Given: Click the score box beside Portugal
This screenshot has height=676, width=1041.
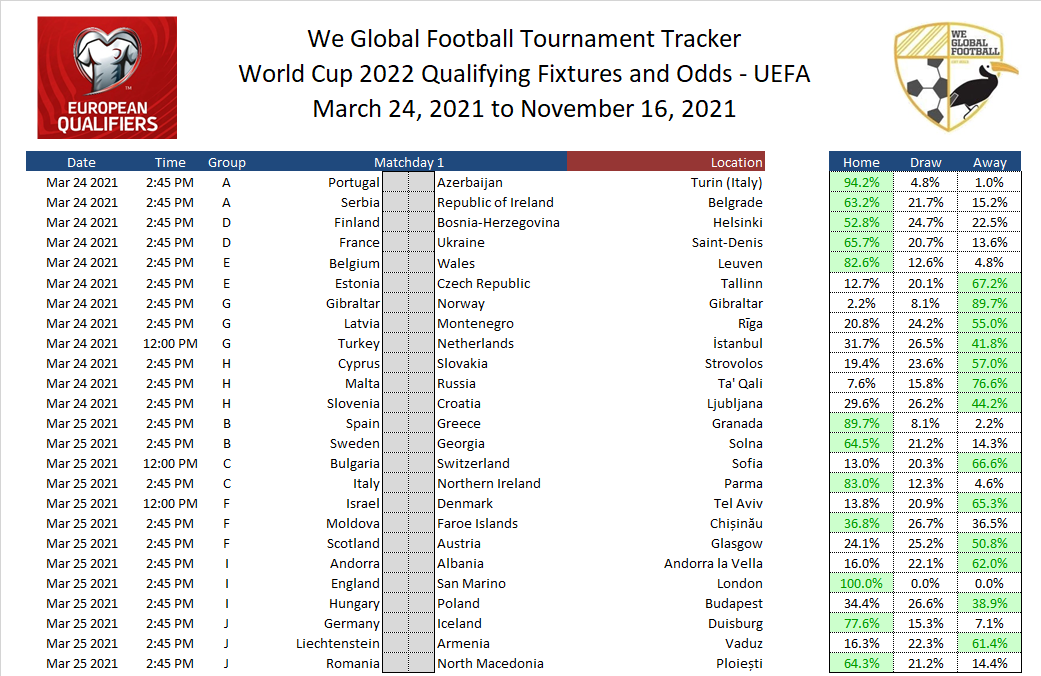Looking at the screenshot, I should coord(395,183).
